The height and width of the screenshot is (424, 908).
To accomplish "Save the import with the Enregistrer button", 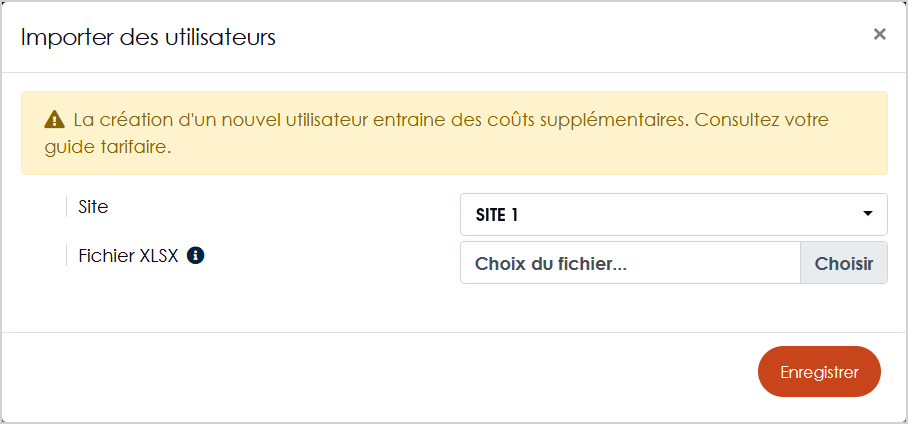I will (819, 372).
